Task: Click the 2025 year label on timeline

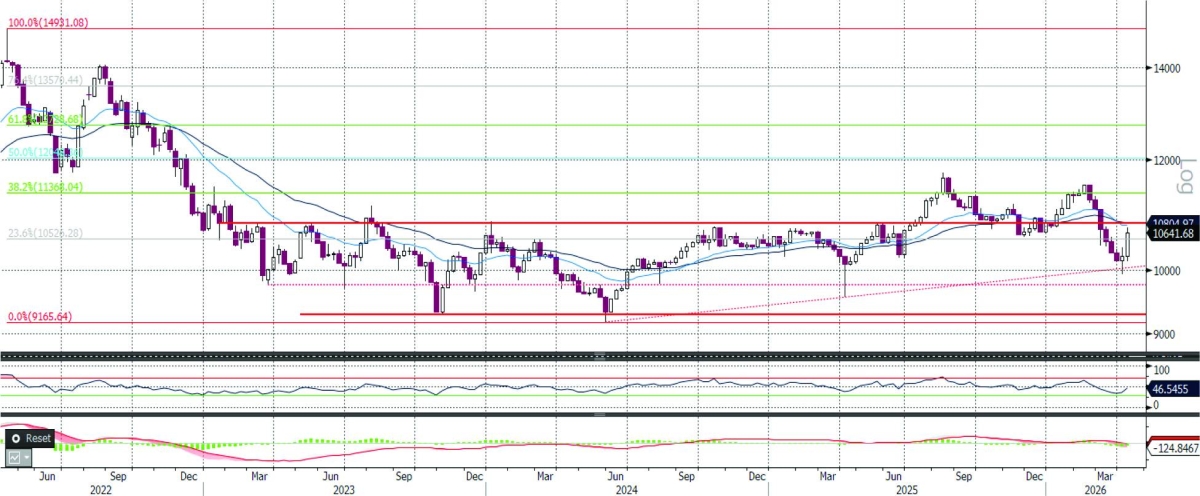Action: (909, 490)
